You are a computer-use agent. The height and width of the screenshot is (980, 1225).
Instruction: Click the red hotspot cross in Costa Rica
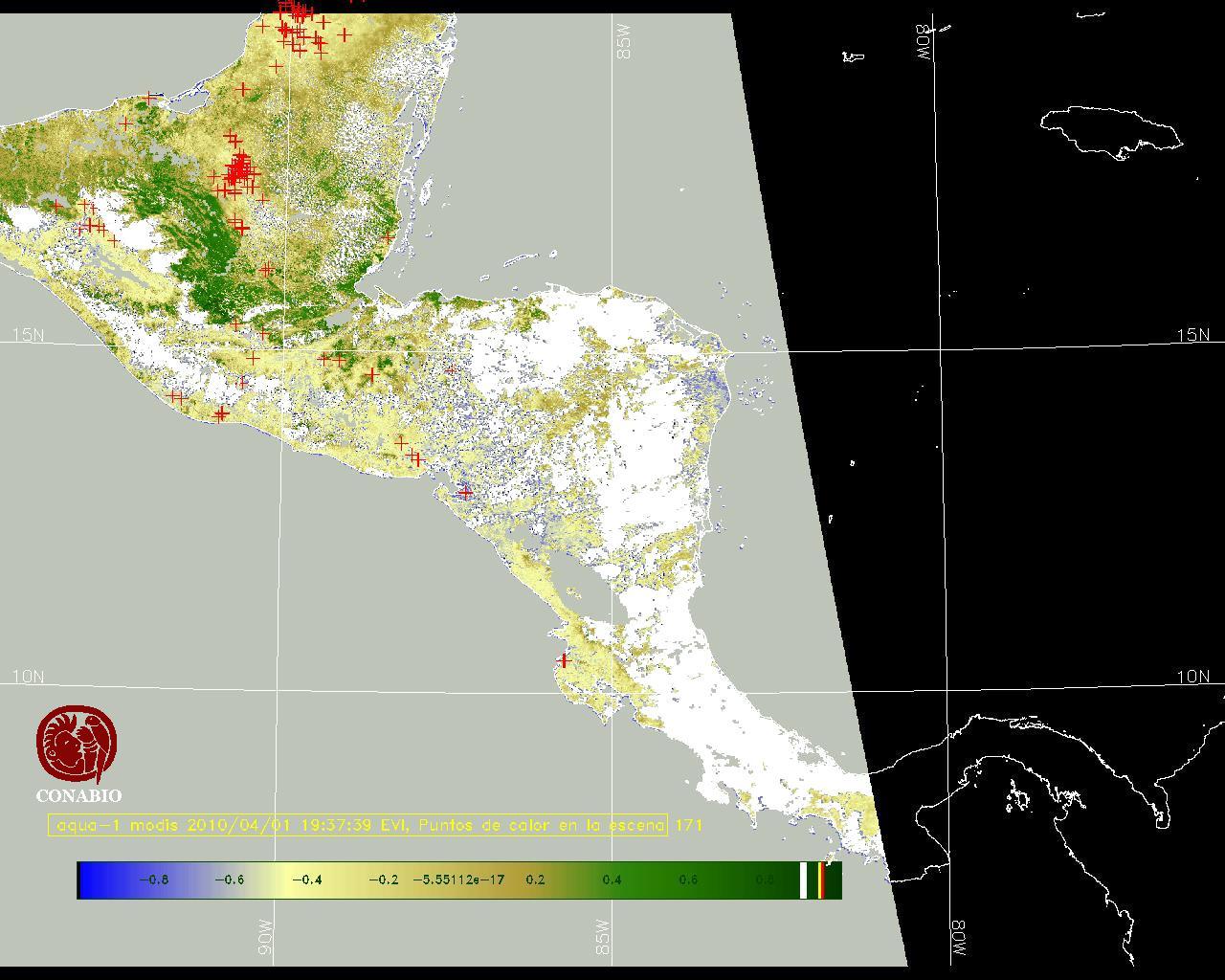coord(564,660)
